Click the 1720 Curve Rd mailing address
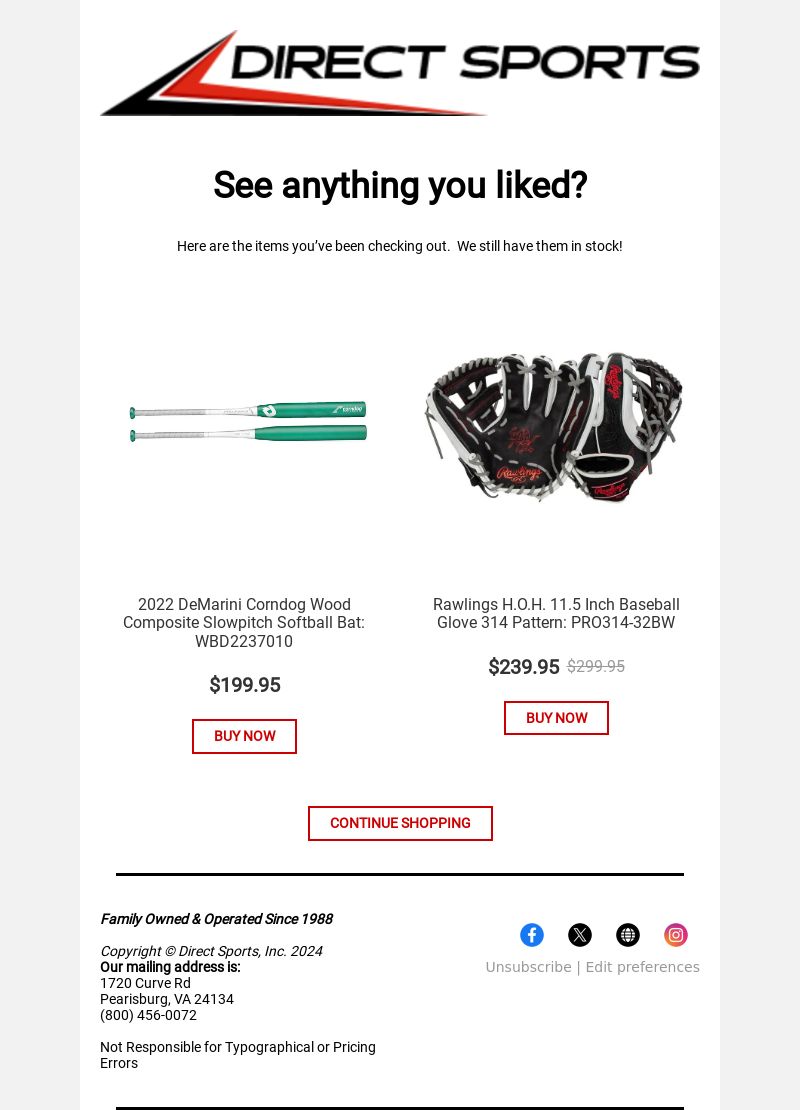 (x=145, y=983)
